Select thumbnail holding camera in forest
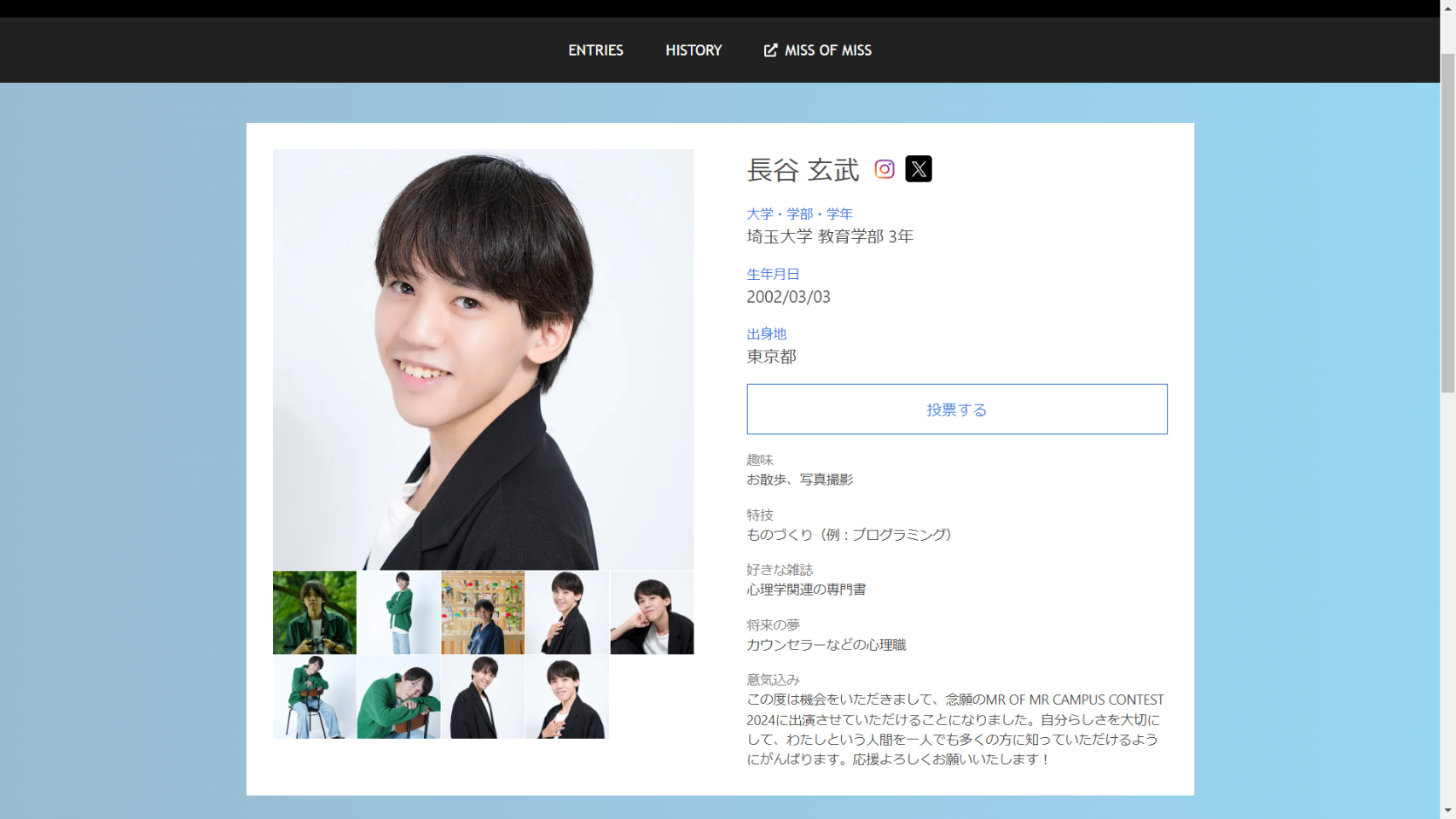 tap(314, 613)
